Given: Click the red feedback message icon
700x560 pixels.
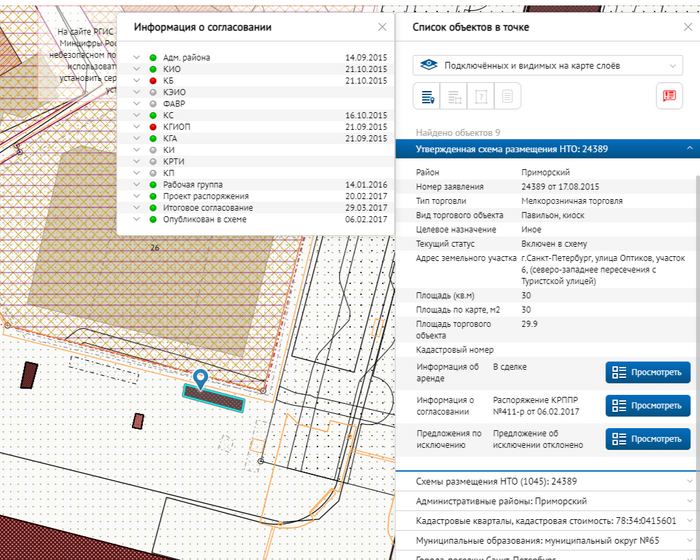Looking at the screenshot, I should (668, 97).
